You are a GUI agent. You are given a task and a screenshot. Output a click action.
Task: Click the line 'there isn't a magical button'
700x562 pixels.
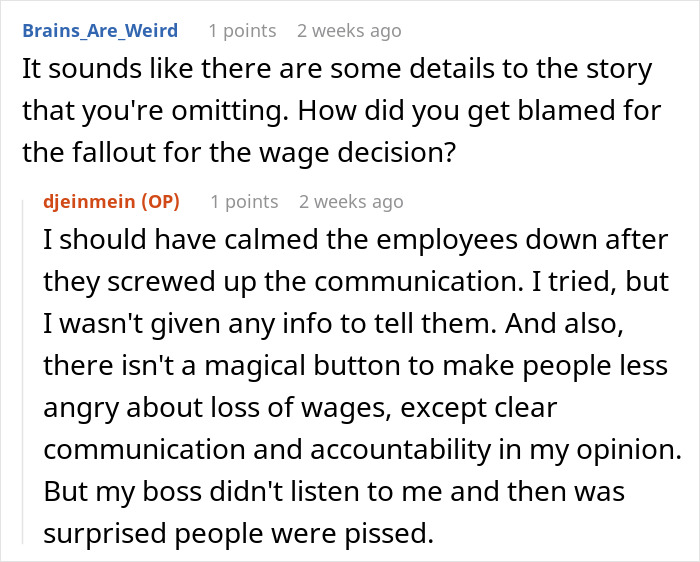click(x=354, y=366)
